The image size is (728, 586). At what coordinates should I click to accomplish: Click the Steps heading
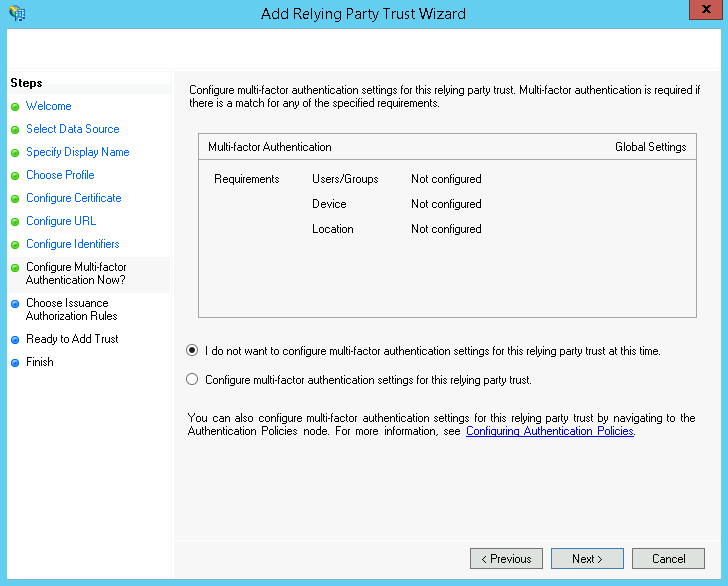pos(26,83)
